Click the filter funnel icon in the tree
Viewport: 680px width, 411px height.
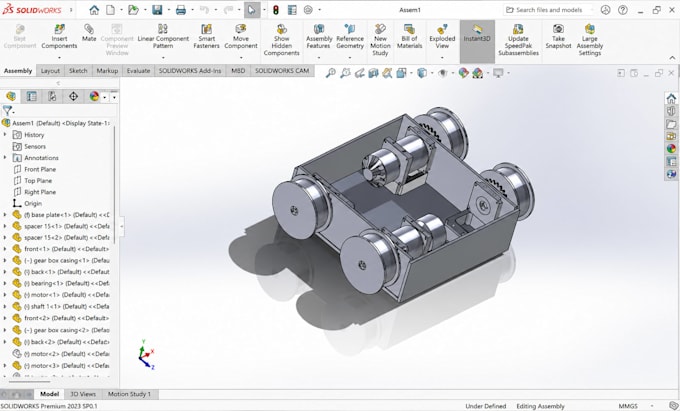click(7, 111)
